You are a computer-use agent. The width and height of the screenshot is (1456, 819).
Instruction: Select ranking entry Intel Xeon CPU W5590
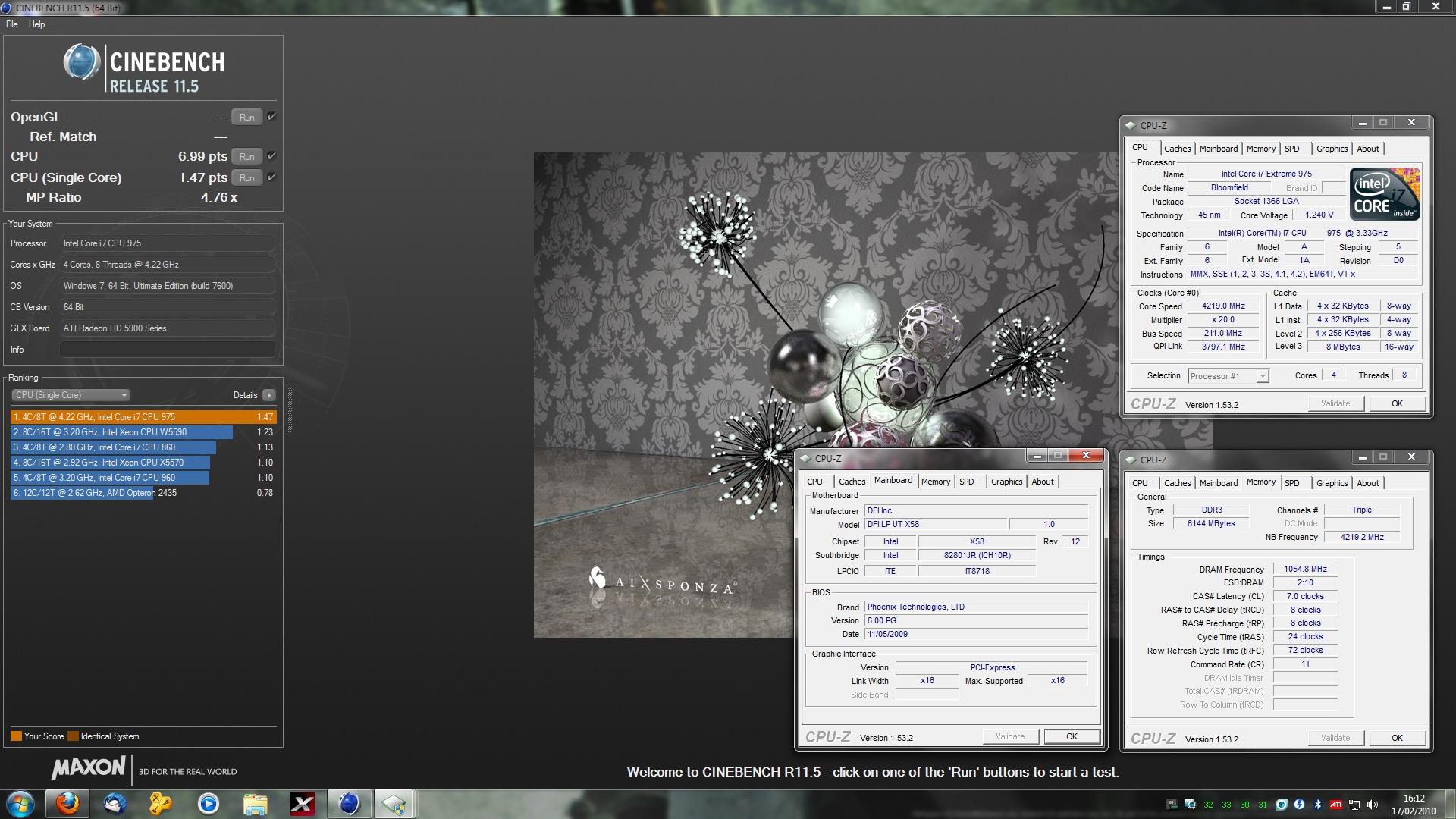point(143,432)
